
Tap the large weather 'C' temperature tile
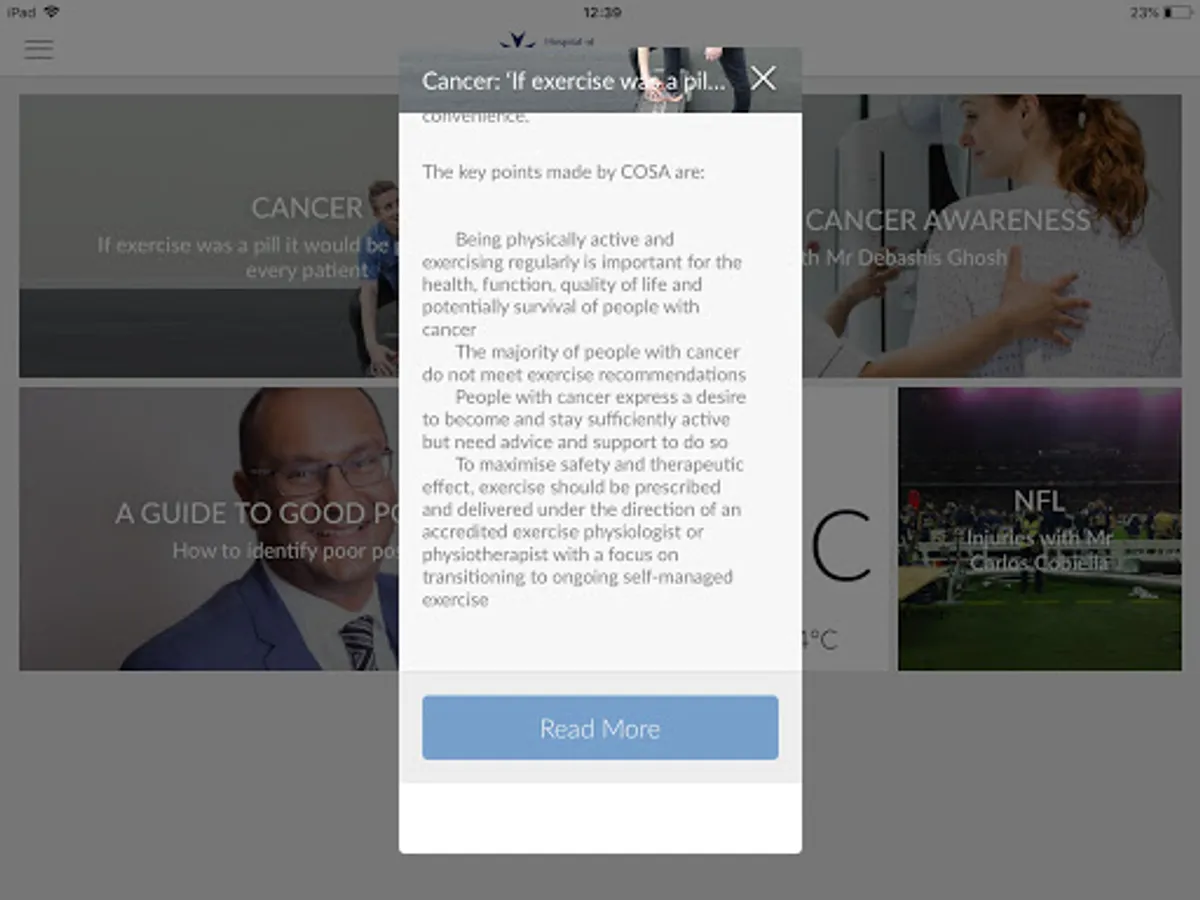click(x=844, y=529)
